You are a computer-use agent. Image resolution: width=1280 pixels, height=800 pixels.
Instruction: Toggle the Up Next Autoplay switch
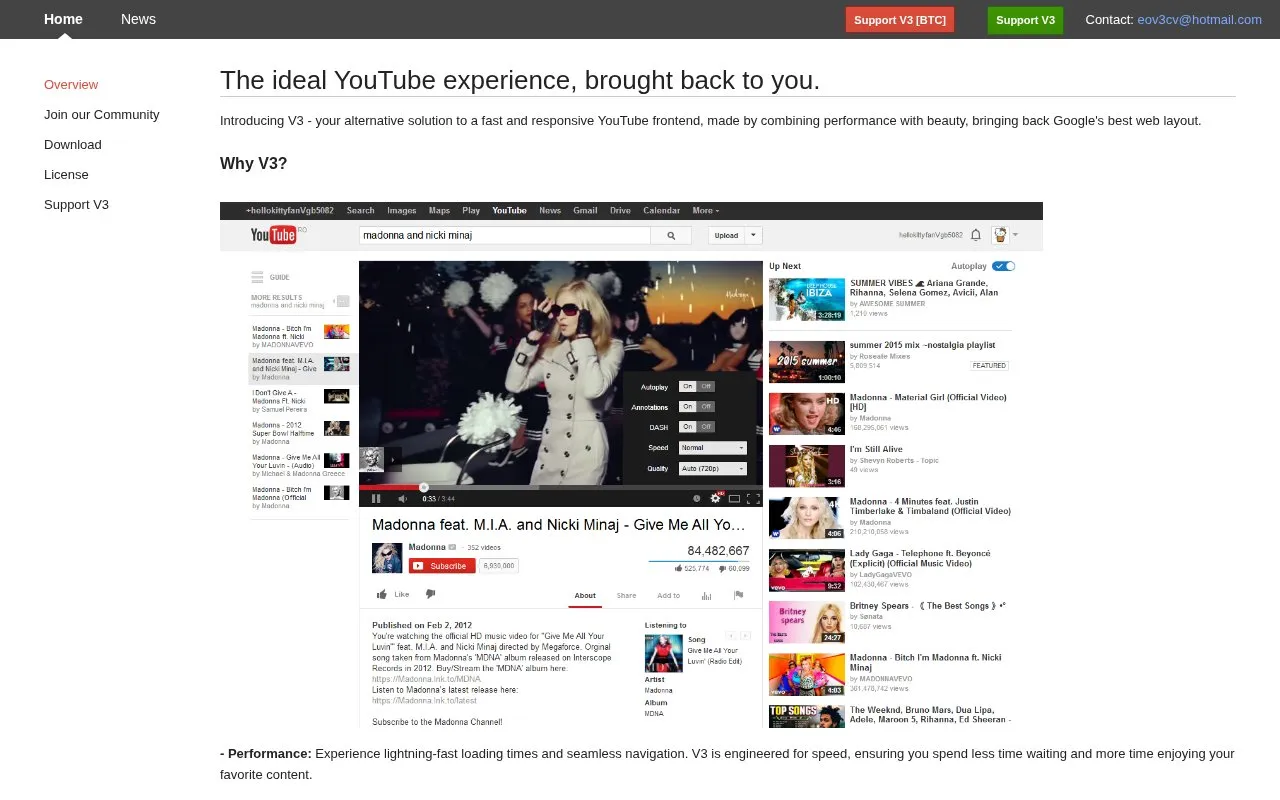point(1004,266)
